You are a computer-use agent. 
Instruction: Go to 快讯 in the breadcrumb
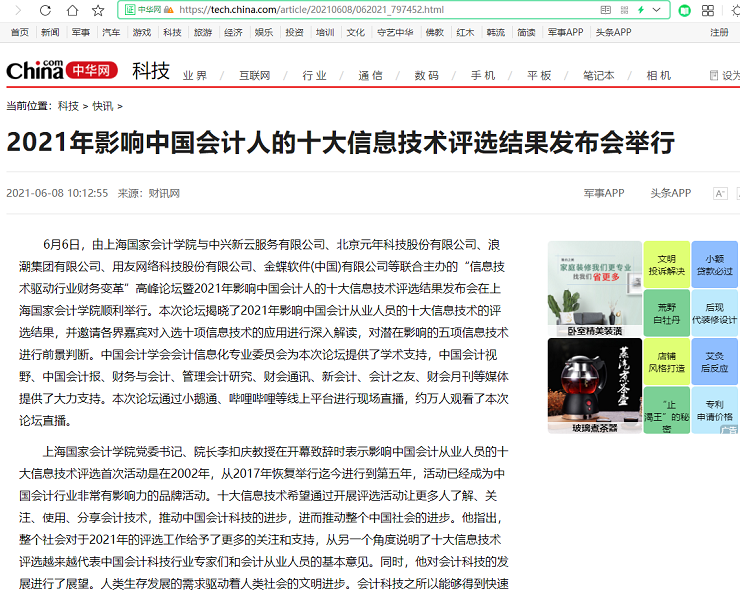(x=103, y=106)
